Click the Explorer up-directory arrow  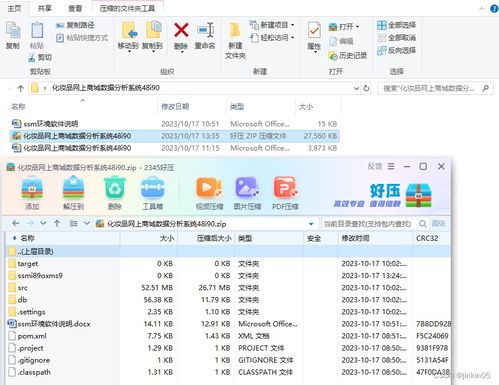[x=21, y=88]
